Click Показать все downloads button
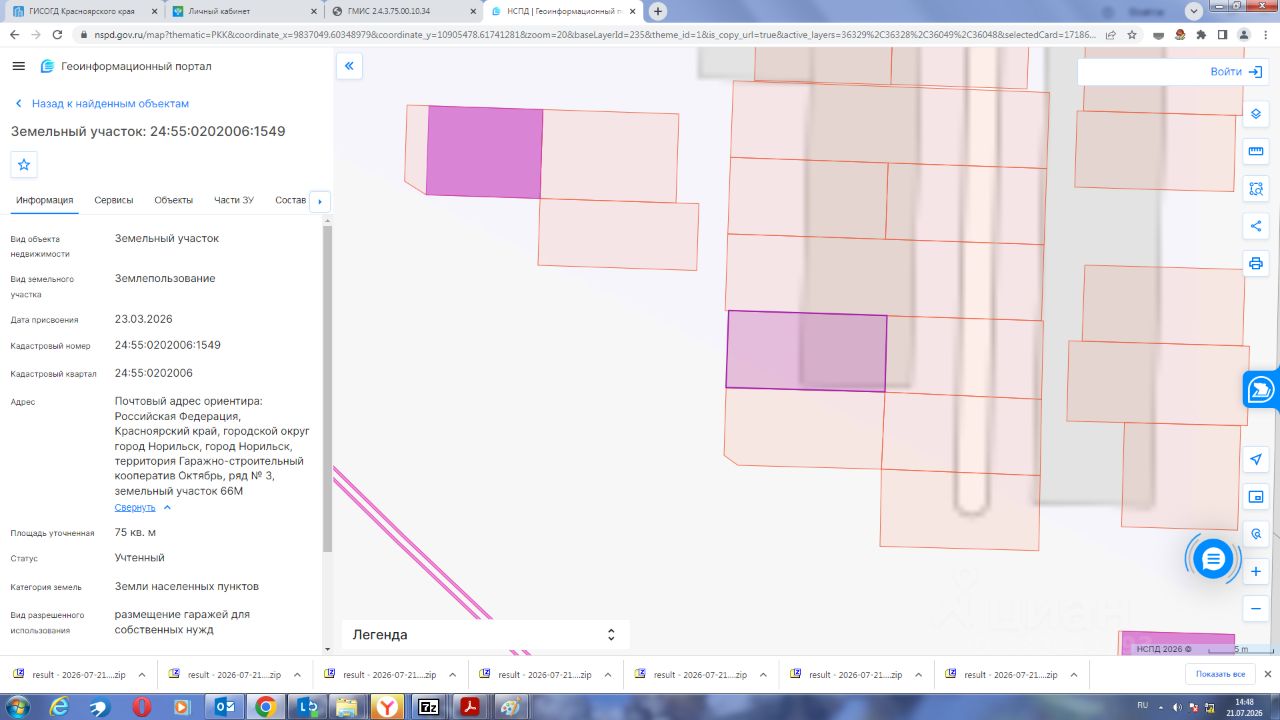 pos(1220,675)
